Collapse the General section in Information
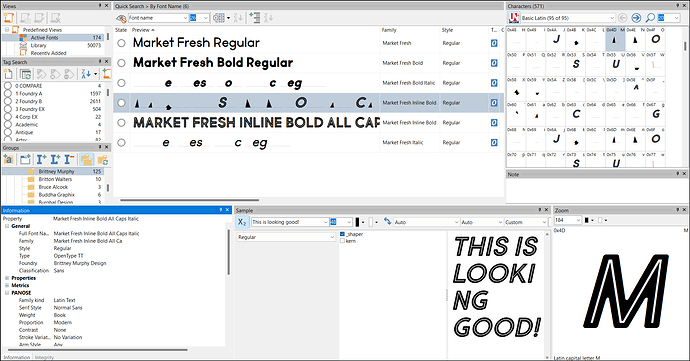The width and height of the screenshot is (690, 361). coord(7,226)
